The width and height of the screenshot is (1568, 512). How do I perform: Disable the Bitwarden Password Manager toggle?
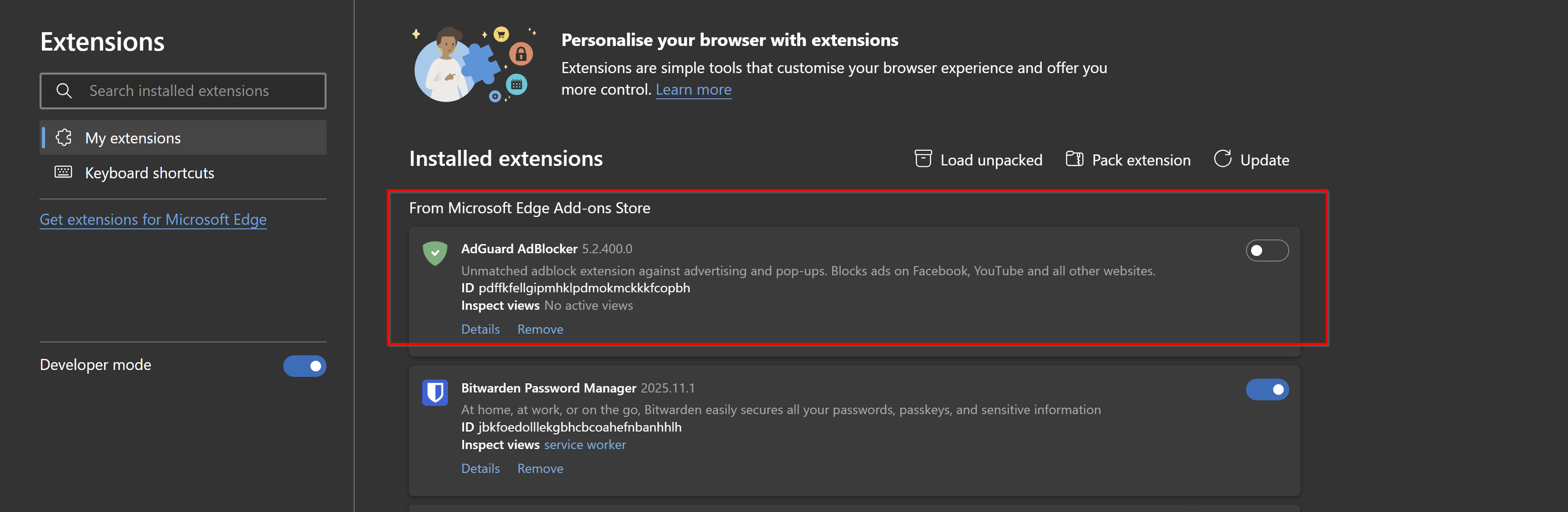tap(1267, 389)
